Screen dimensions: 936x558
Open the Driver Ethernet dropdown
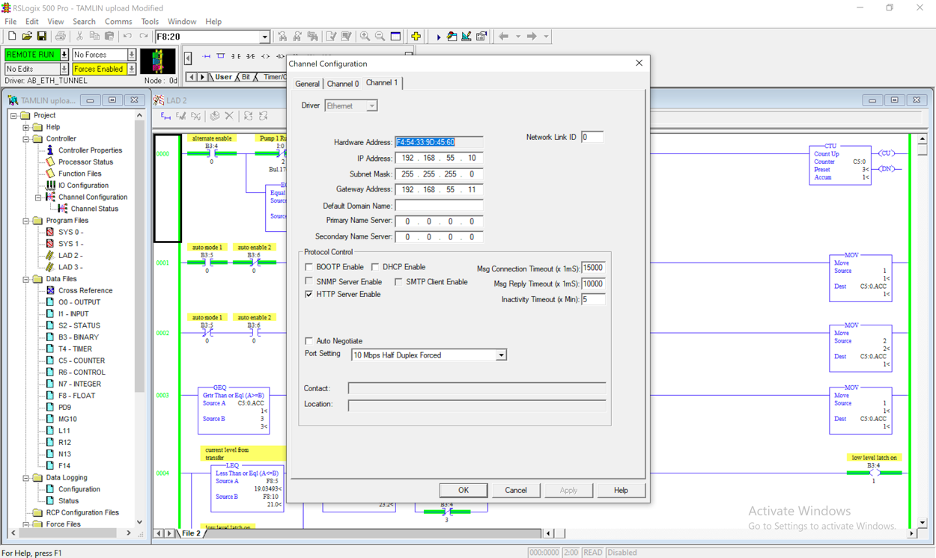click(x=372, y=106)
